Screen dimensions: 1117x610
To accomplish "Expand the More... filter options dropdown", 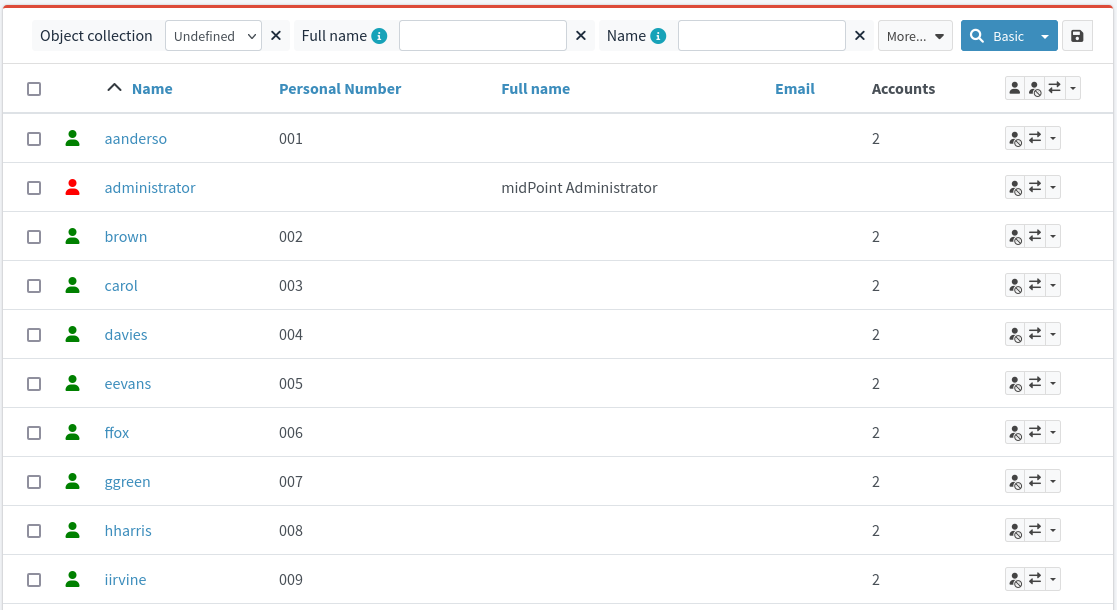I will tap(915, 36).
